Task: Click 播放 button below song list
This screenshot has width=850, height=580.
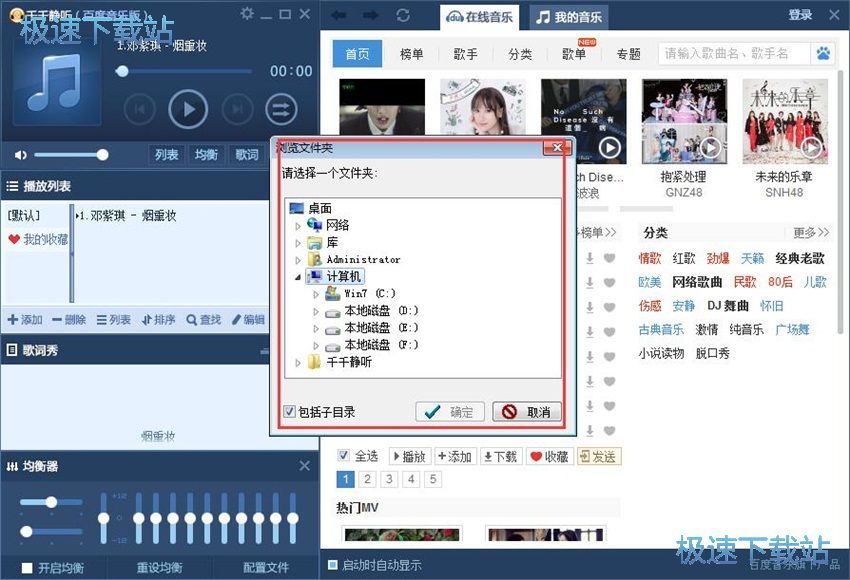Action: point(409,456)
